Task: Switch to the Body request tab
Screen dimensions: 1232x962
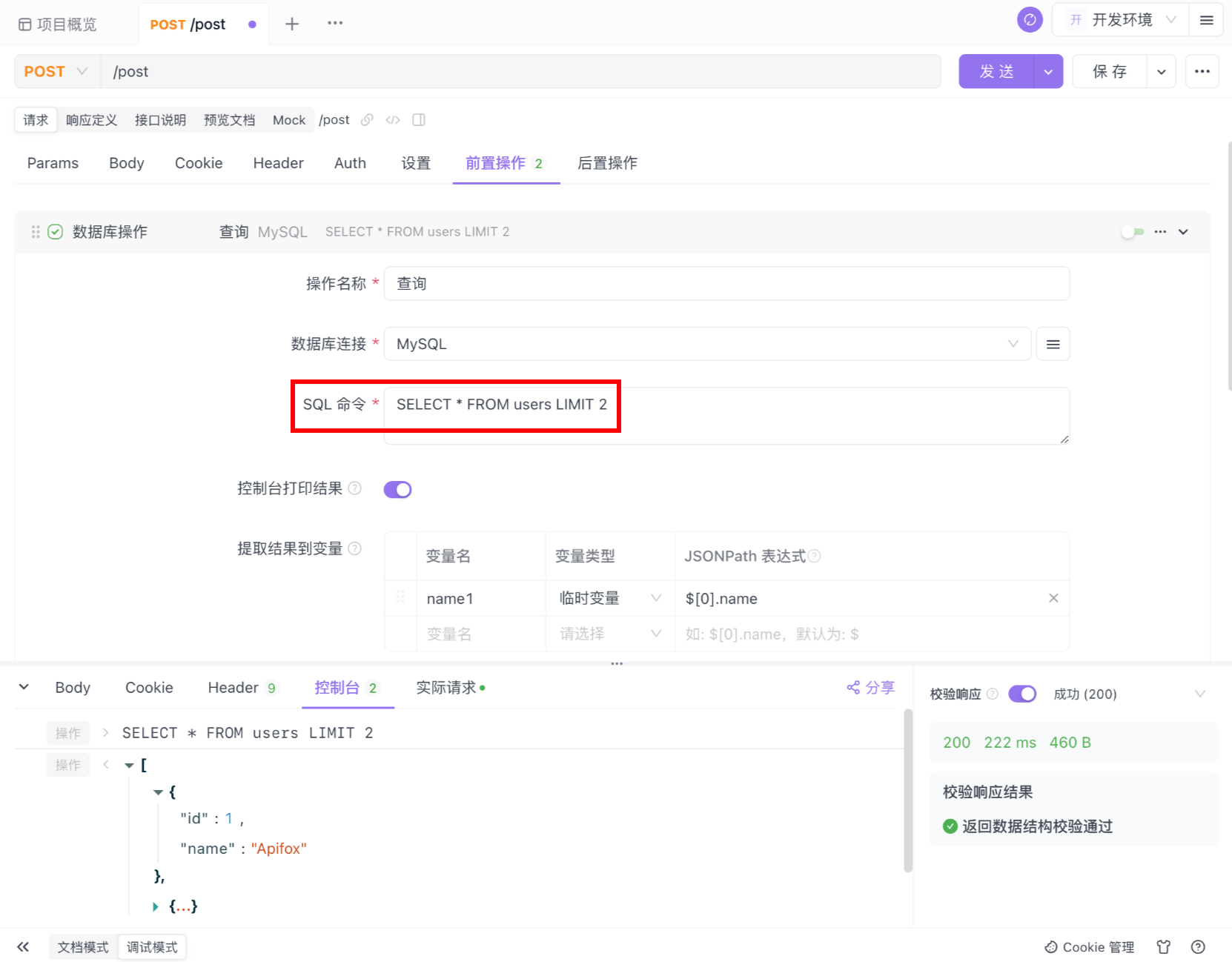Action: 126,163
